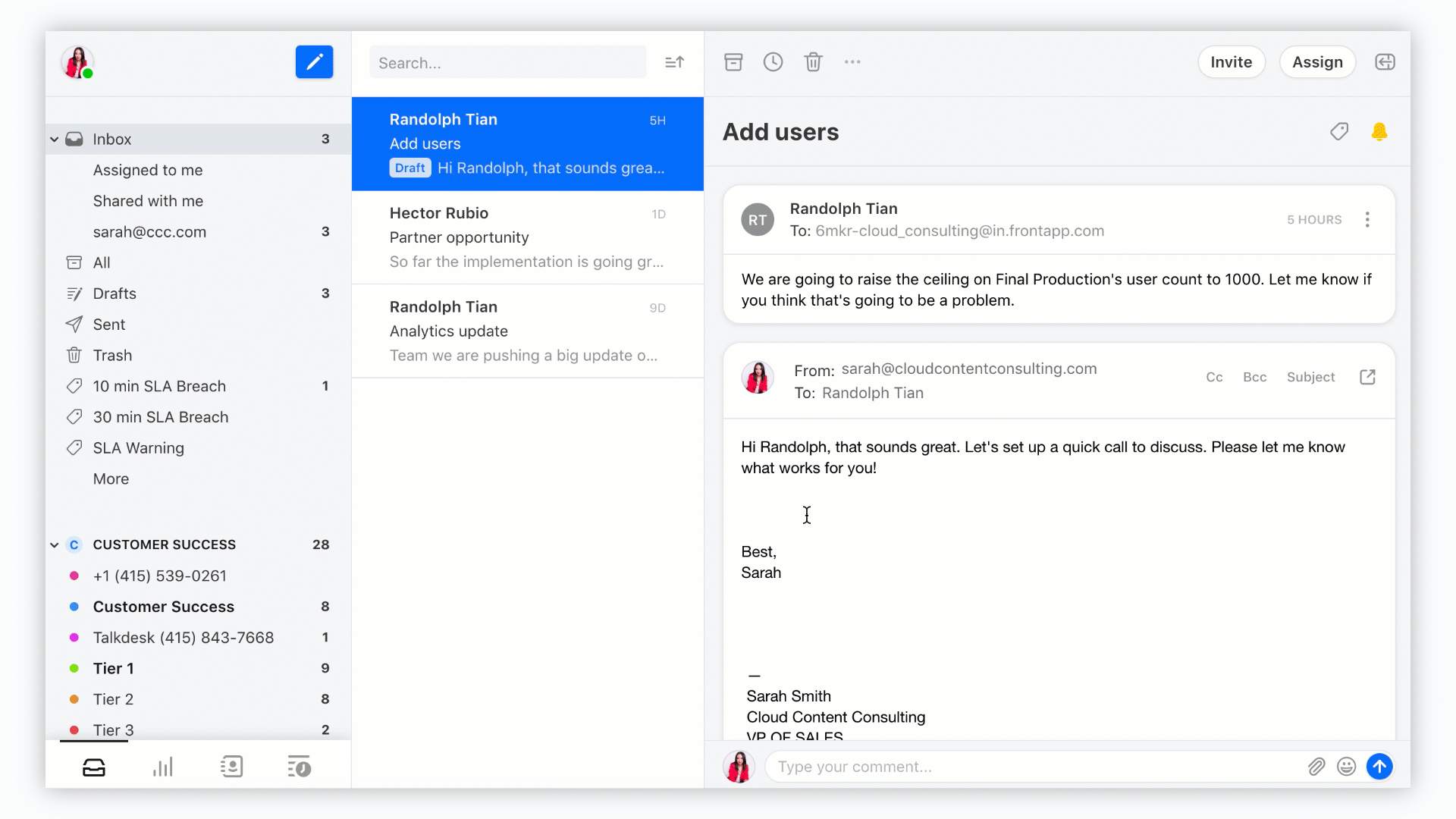Send the comment with the blue arrow
The image size is (1456, 819).
1379,767
